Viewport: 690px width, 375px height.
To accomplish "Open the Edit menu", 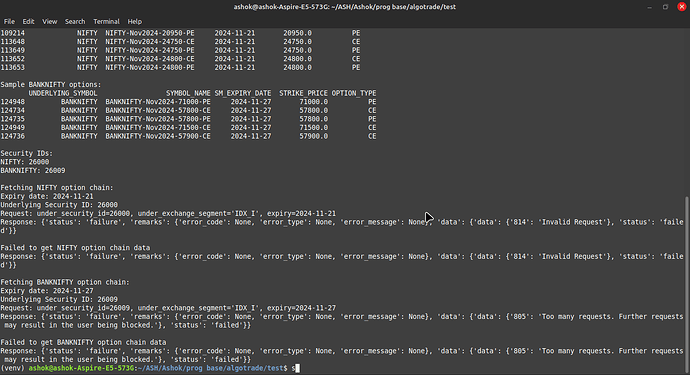I will pos(28,21).
